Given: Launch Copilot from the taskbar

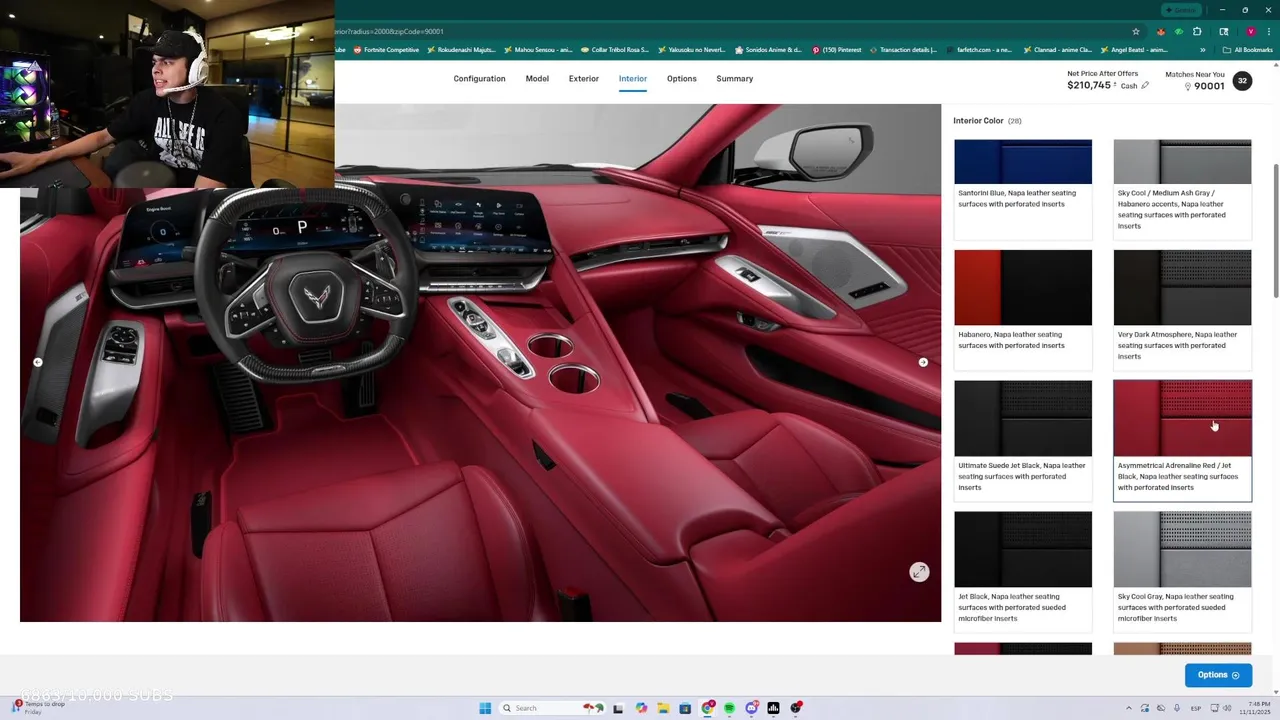Looking at the screenshot, I should [x=641, y=708].
